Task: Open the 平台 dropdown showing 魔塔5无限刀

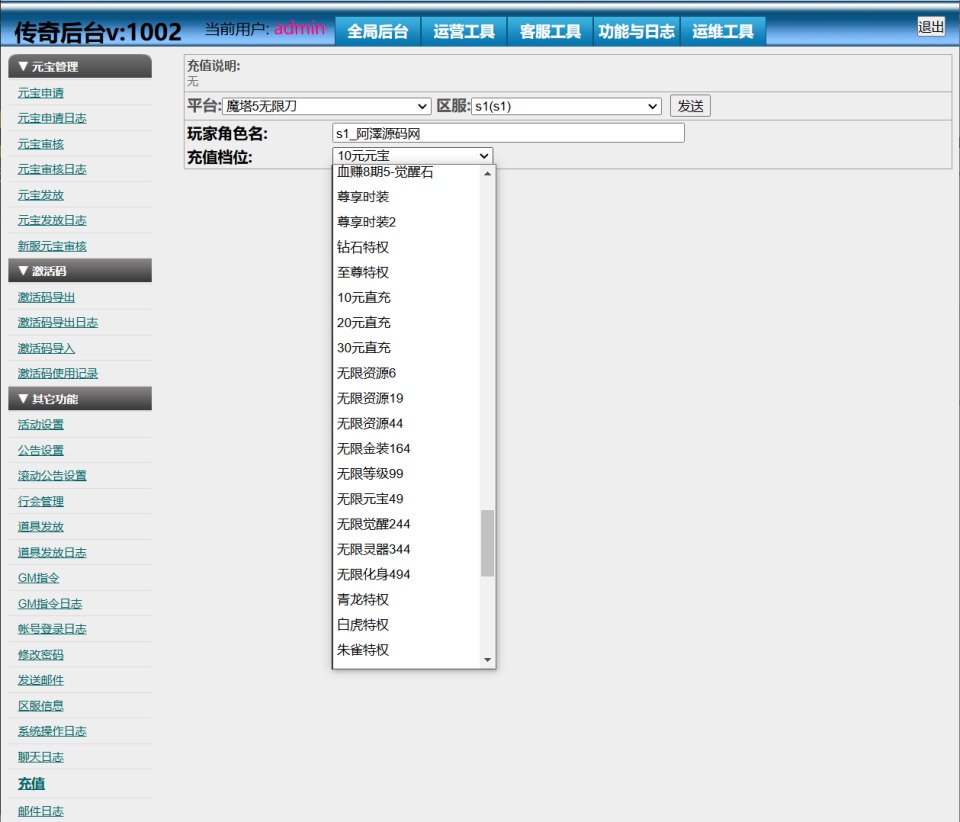Action: (326, 106)
